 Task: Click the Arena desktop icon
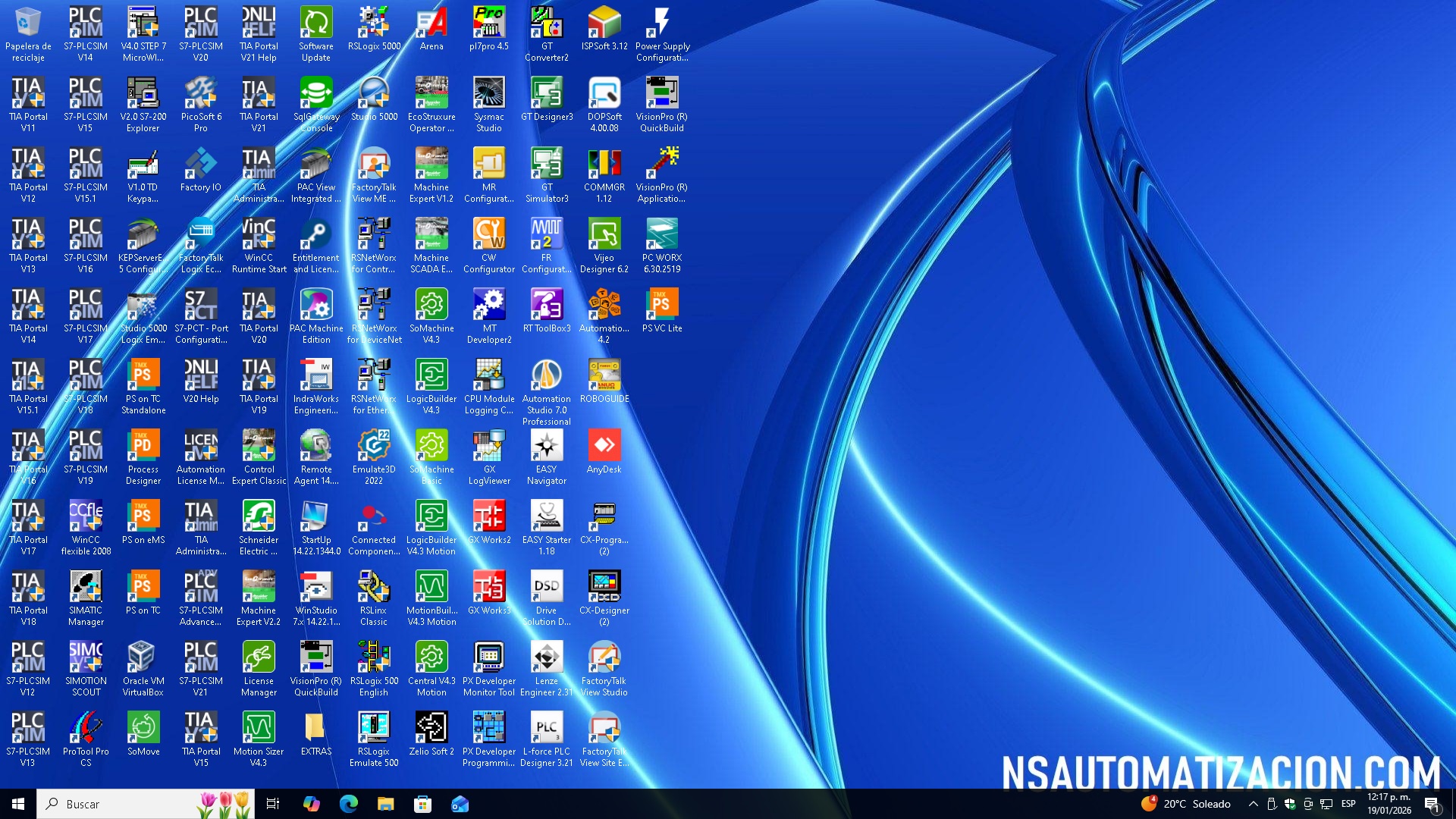431,24
